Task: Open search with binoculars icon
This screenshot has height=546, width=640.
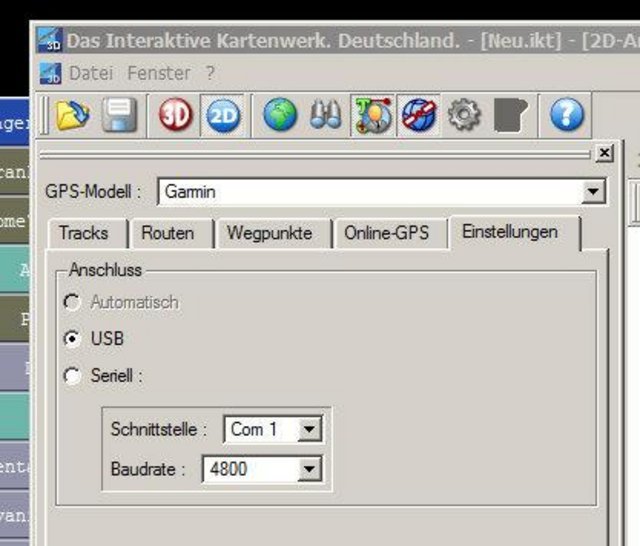Action: point(325,115)
